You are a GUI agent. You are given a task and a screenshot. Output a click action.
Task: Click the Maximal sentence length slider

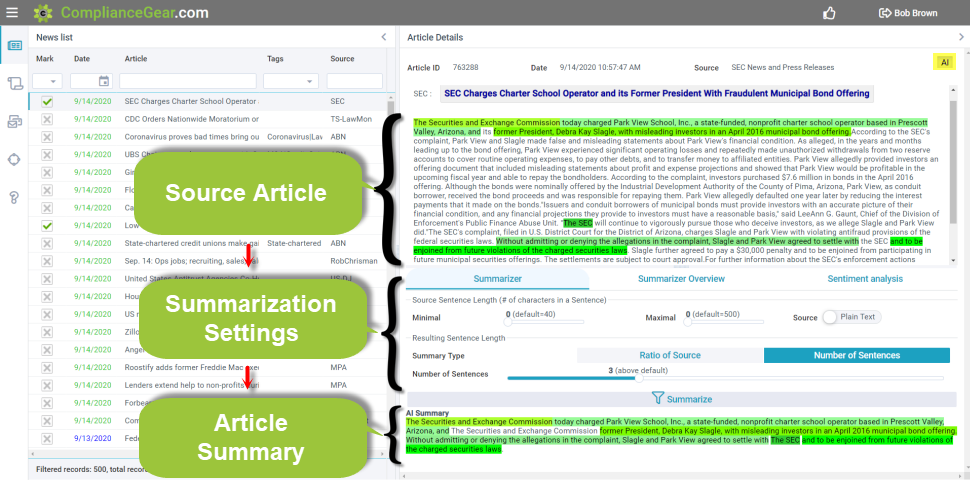(x=725, y=322)
